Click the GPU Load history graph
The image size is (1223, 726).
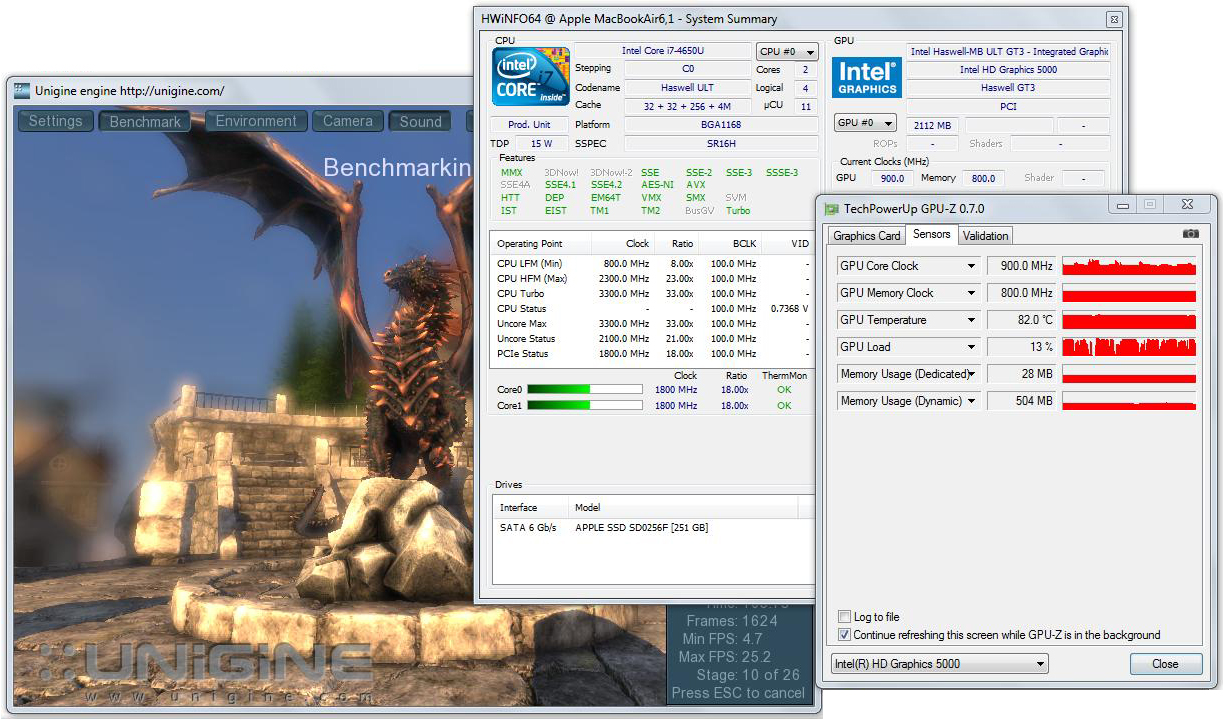tap(1129, 347)
